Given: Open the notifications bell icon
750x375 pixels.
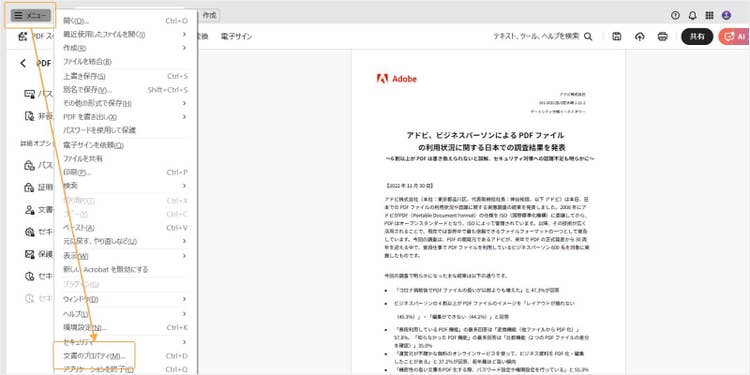Looking at the screenshot, I should click(692, 15).
